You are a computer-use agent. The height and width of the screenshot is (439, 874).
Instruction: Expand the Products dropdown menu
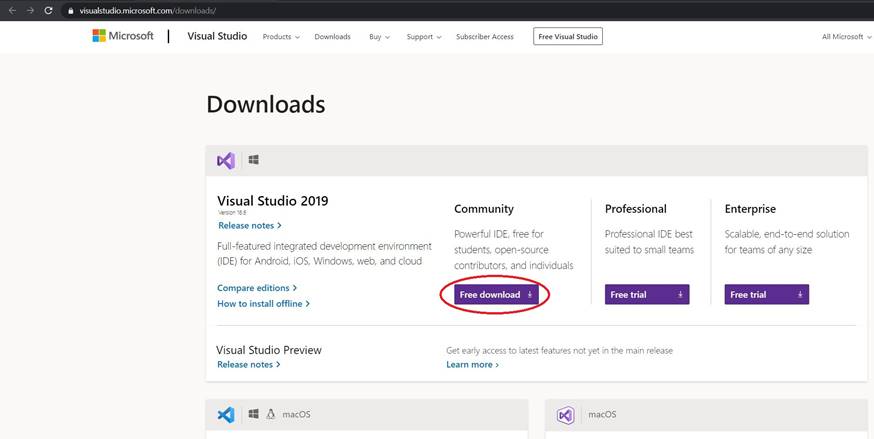(x=280, y=37)
